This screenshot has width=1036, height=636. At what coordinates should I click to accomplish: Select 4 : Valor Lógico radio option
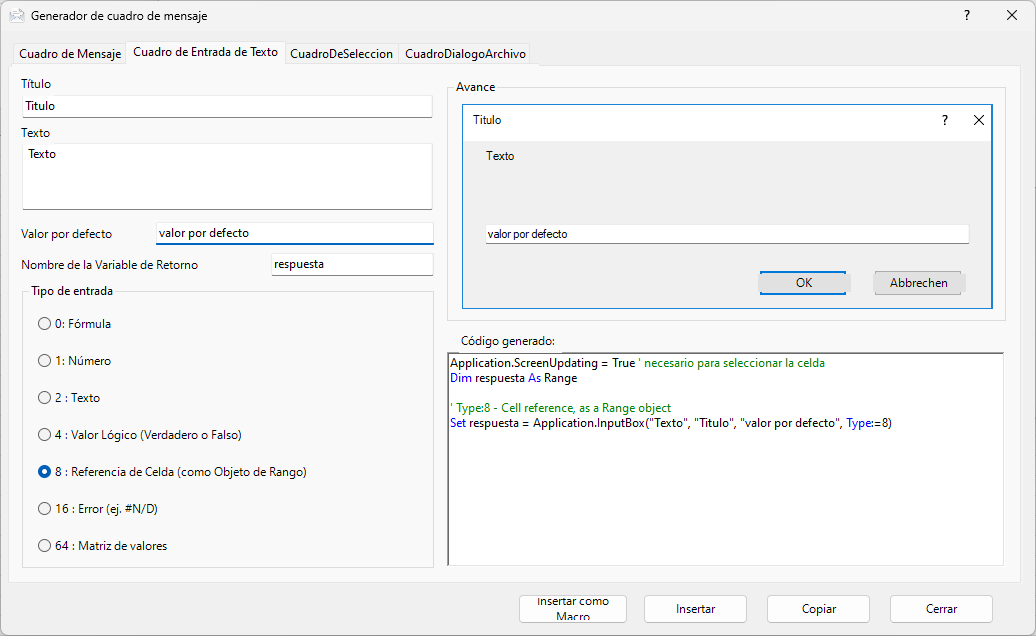click(140, 435)
